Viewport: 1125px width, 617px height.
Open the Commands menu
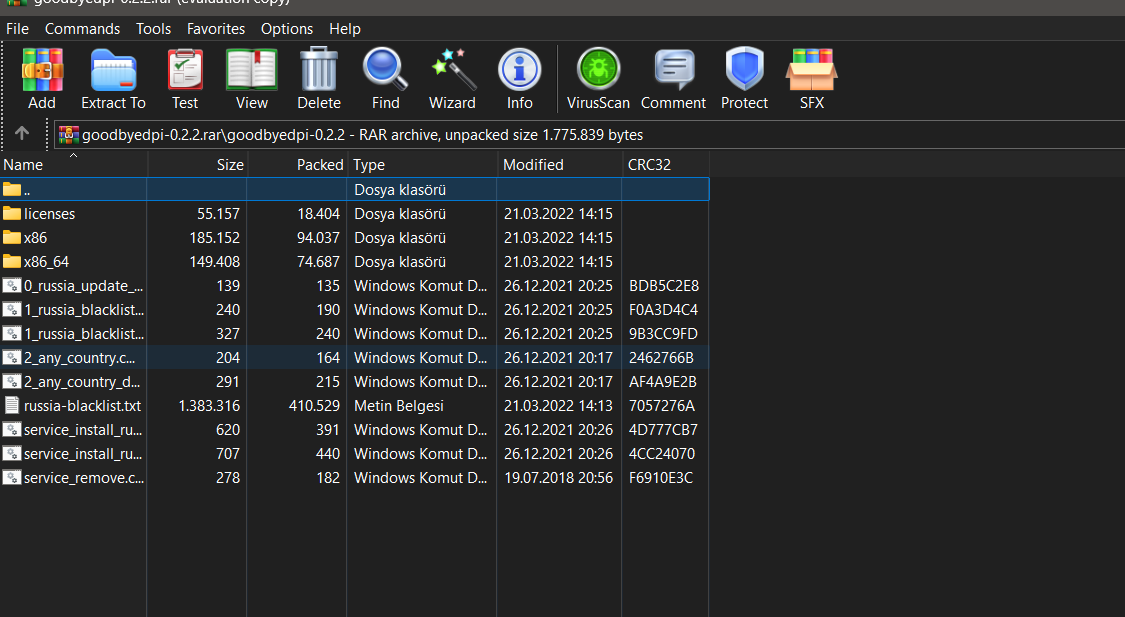coord(83,29)
